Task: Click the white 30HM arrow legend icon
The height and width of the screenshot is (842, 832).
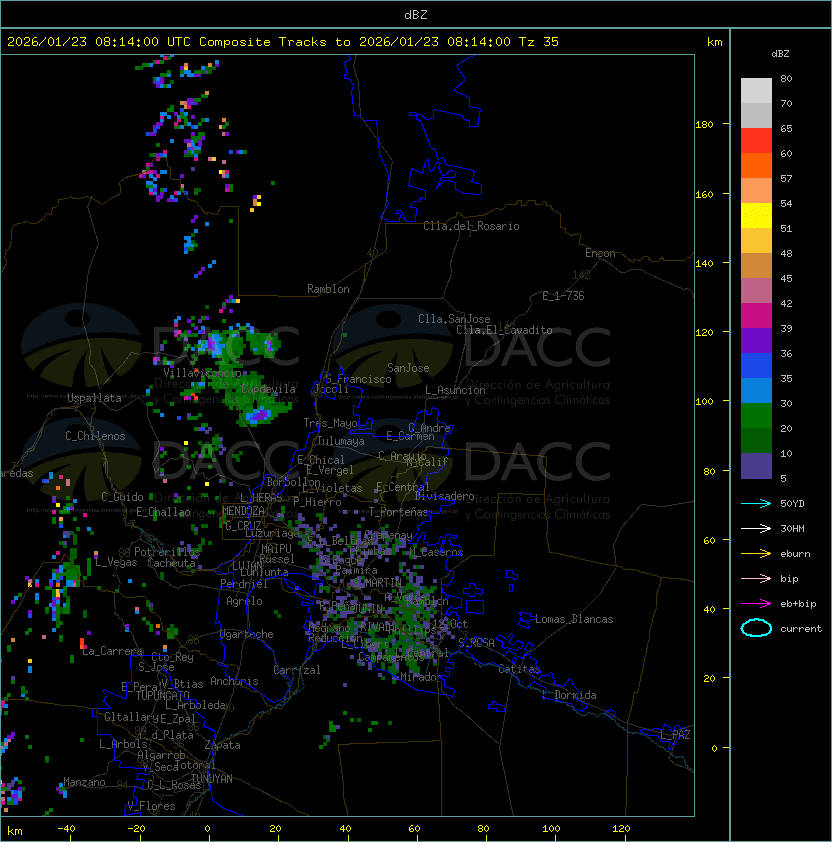Action: click(756, 528)
